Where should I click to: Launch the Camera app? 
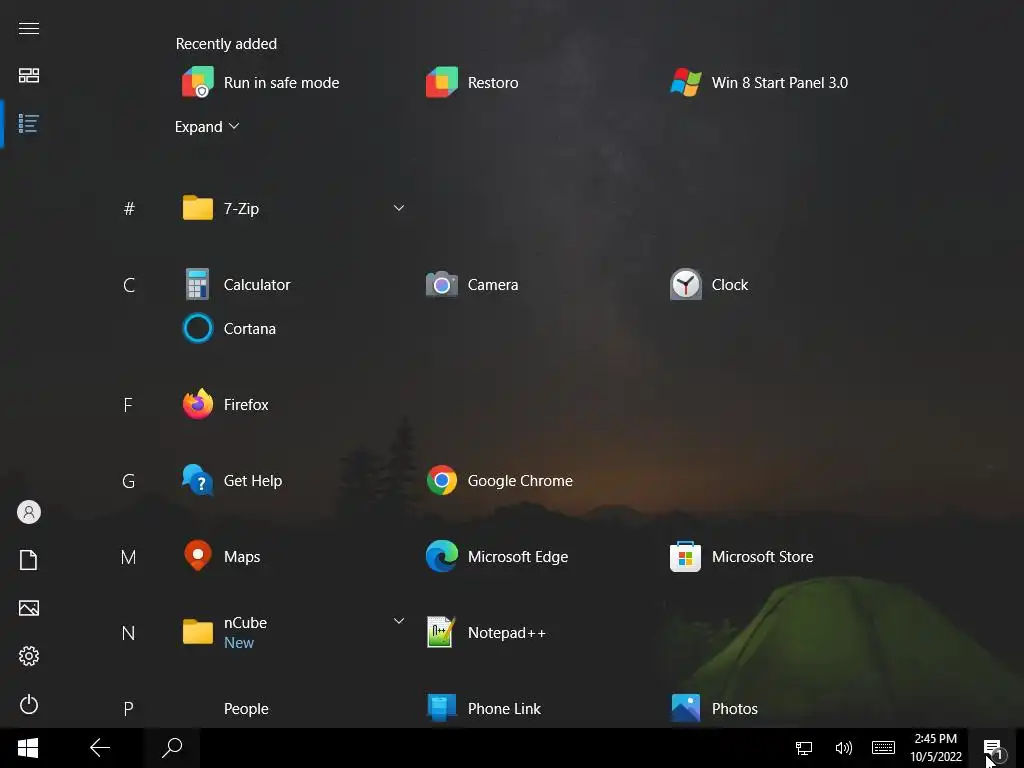click(472, 285)
